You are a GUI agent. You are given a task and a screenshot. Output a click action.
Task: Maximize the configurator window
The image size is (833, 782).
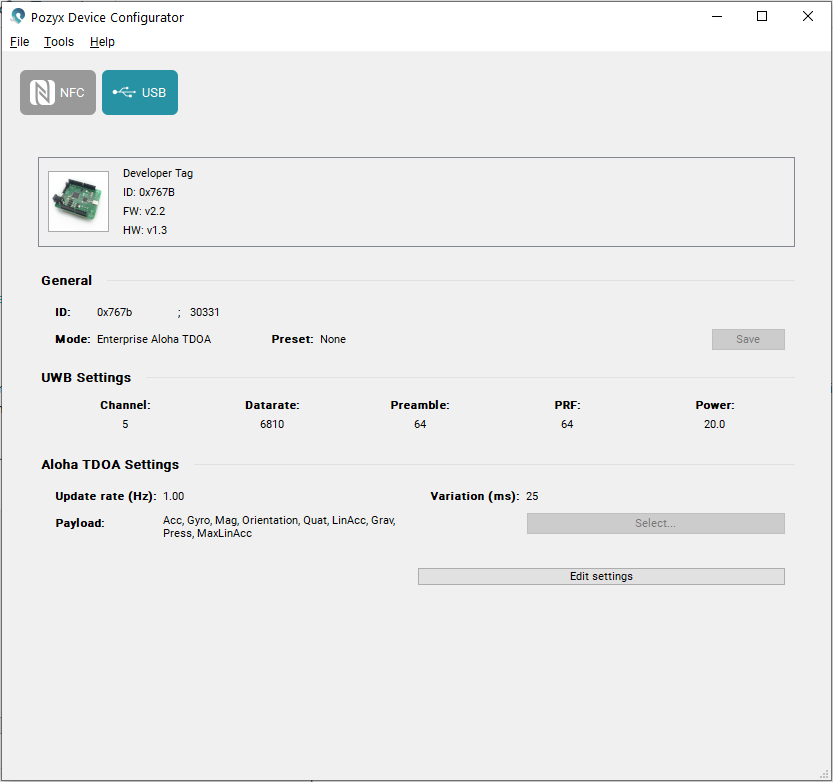[762, 16]
